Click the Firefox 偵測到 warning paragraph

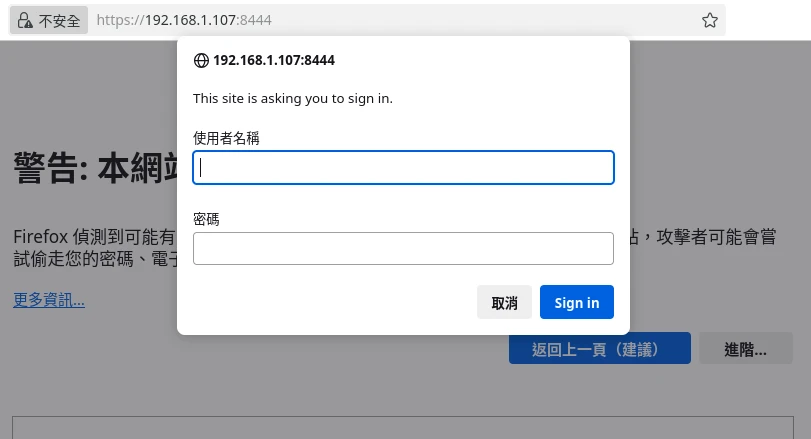(x=95, y=238)
